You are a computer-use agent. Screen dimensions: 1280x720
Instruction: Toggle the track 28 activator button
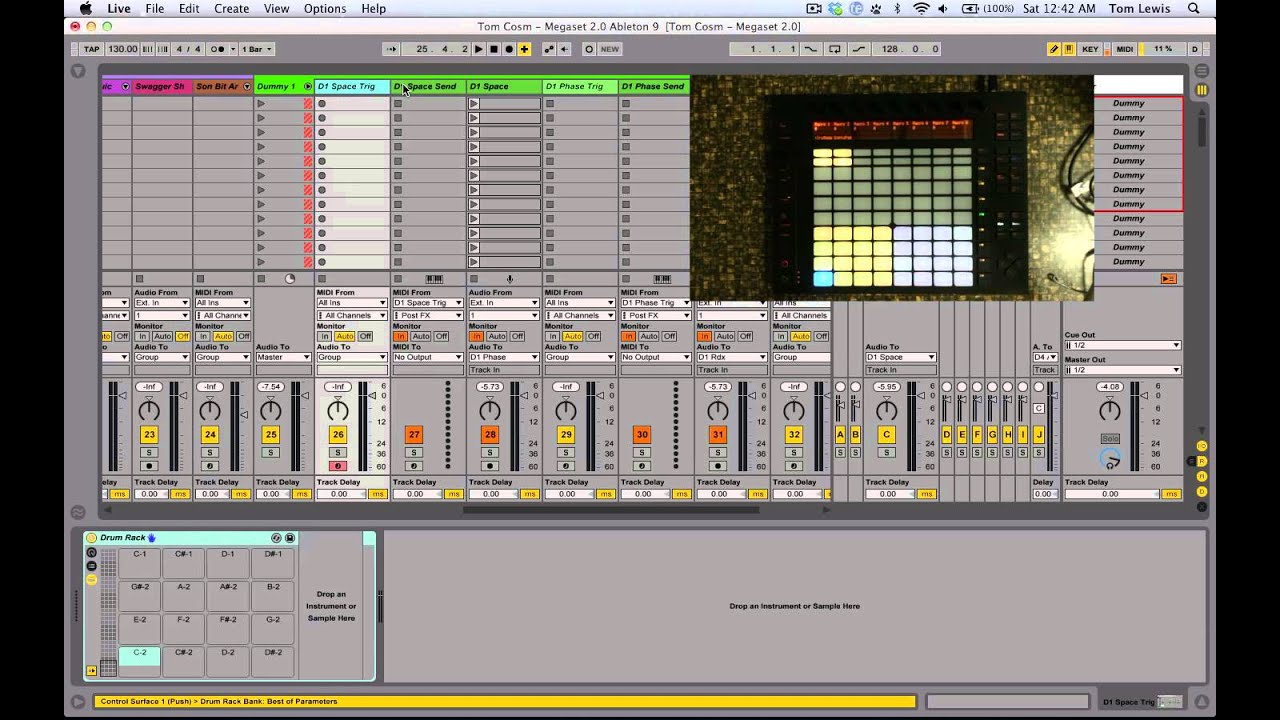(x=490, y=435)
